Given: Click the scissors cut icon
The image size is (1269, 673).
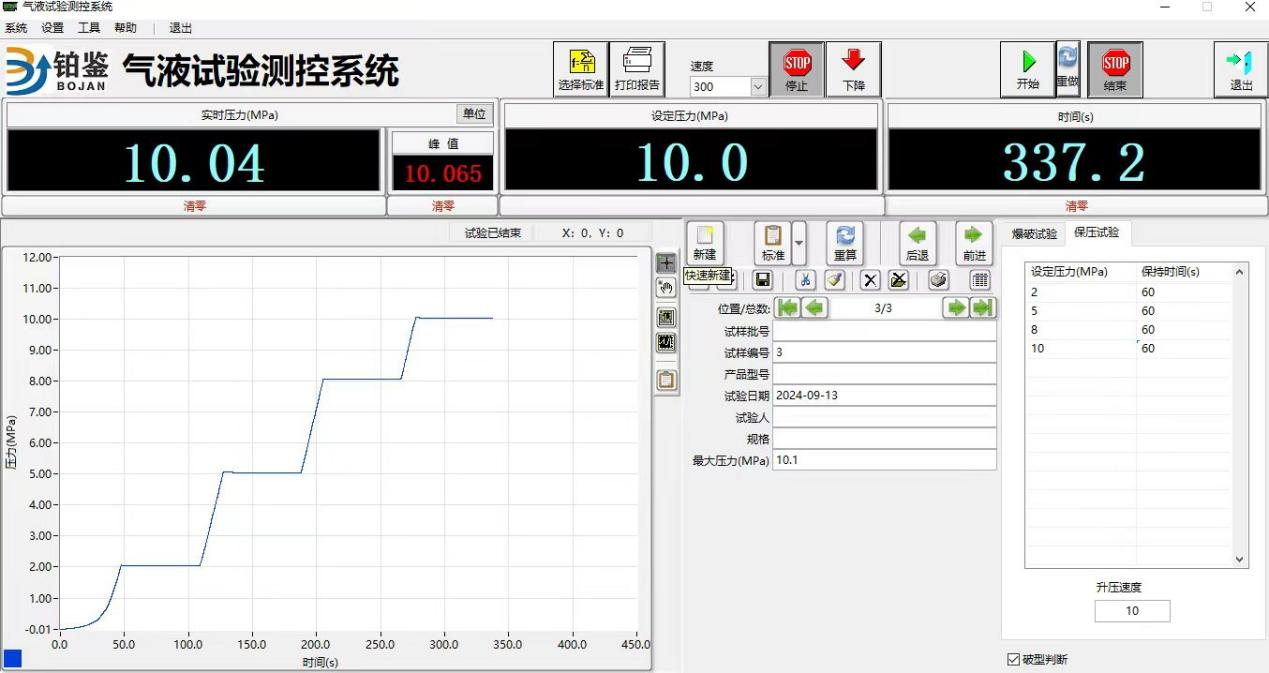Looking at the screenshot, I should tap(805, 280).
